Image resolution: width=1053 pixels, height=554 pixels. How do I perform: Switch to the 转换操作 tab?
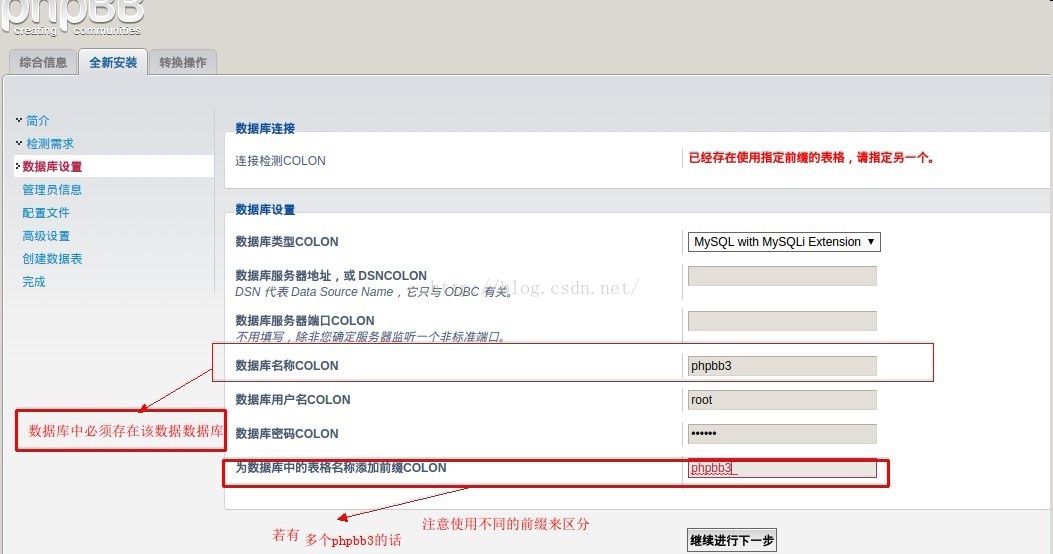coord(183,62)
